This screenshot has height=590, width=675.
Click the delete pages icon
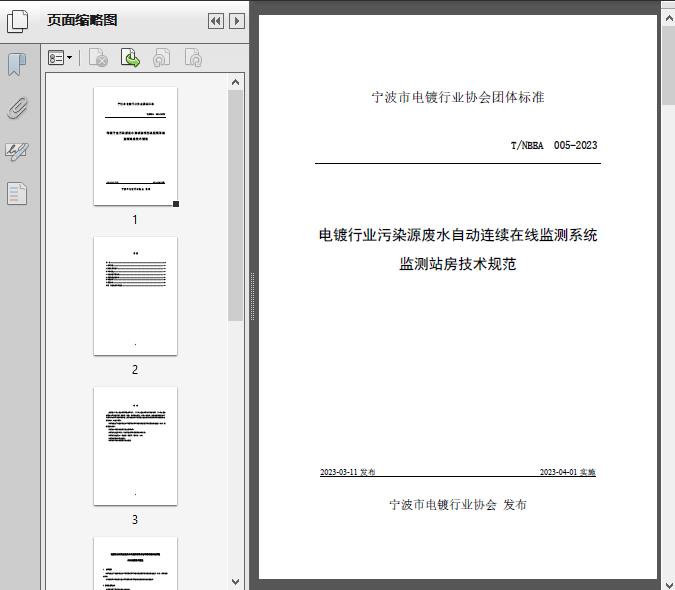click(98, 58)
